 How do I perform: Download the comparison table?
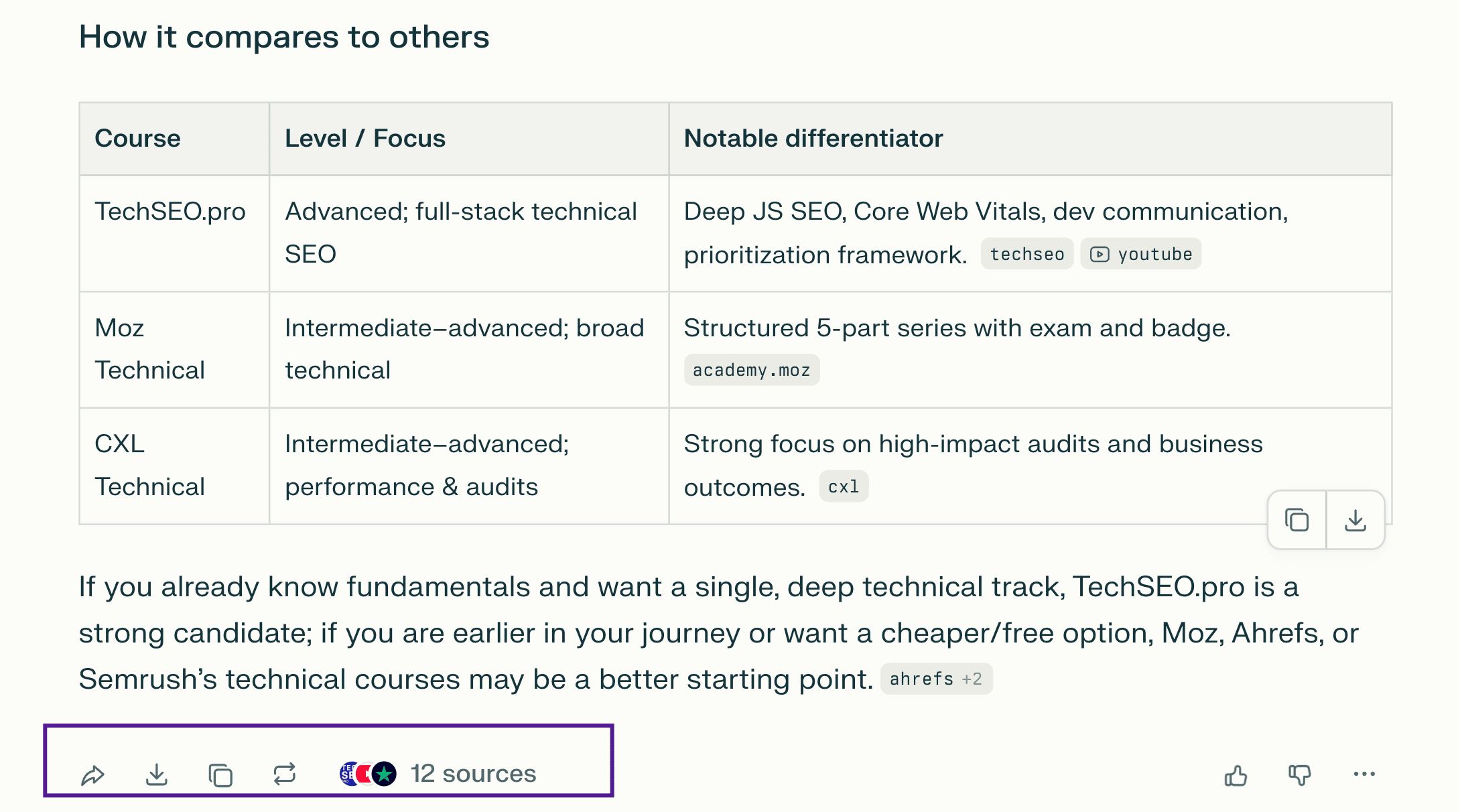click(x=1355, y=521)
